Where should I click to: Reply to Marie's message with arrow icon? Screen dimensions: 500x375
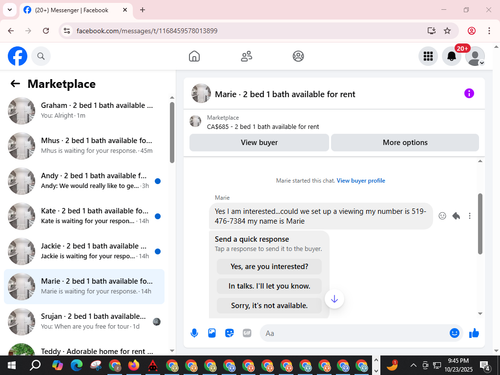(456, 216)
